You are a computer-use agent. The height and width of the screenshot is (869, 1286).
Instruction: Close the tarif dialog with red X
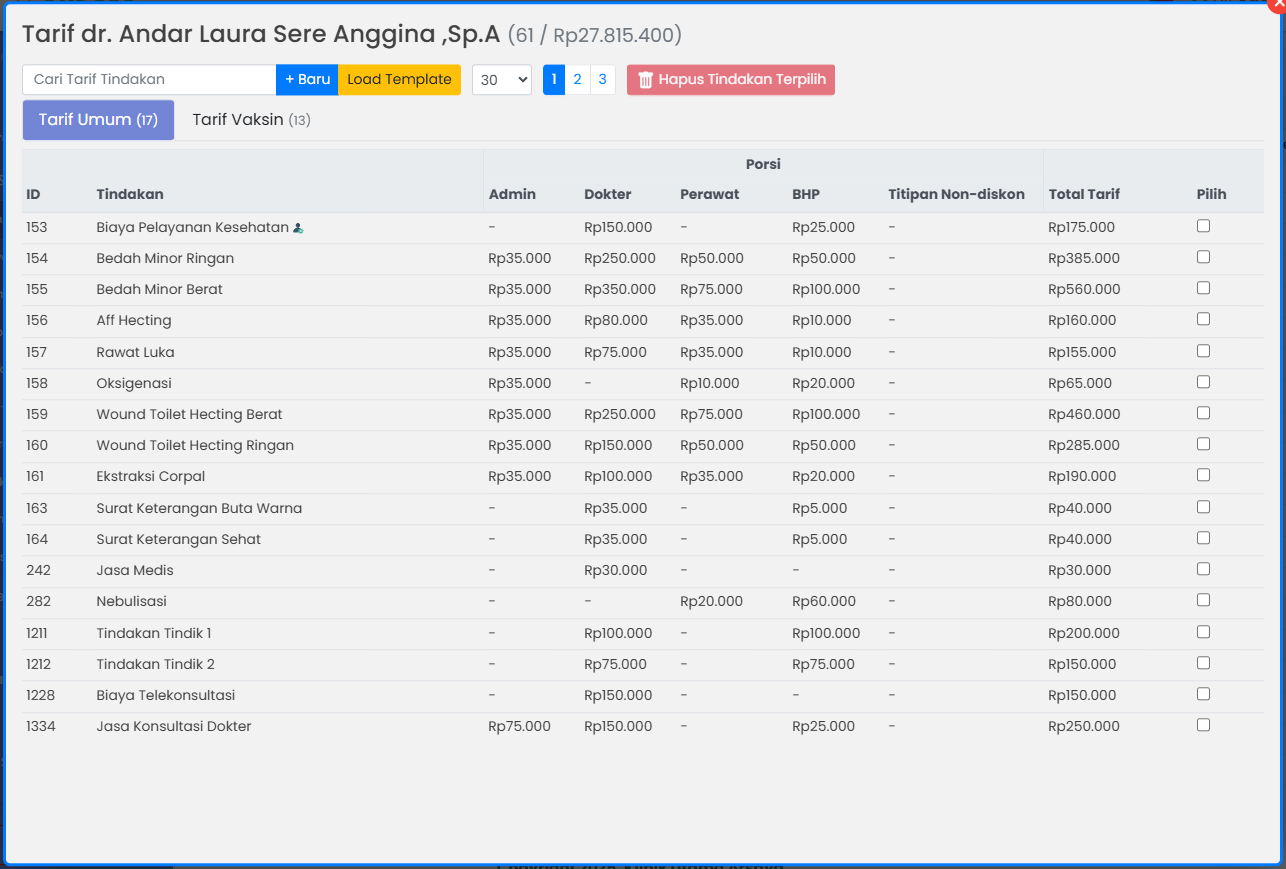[x=1277, y=5]
